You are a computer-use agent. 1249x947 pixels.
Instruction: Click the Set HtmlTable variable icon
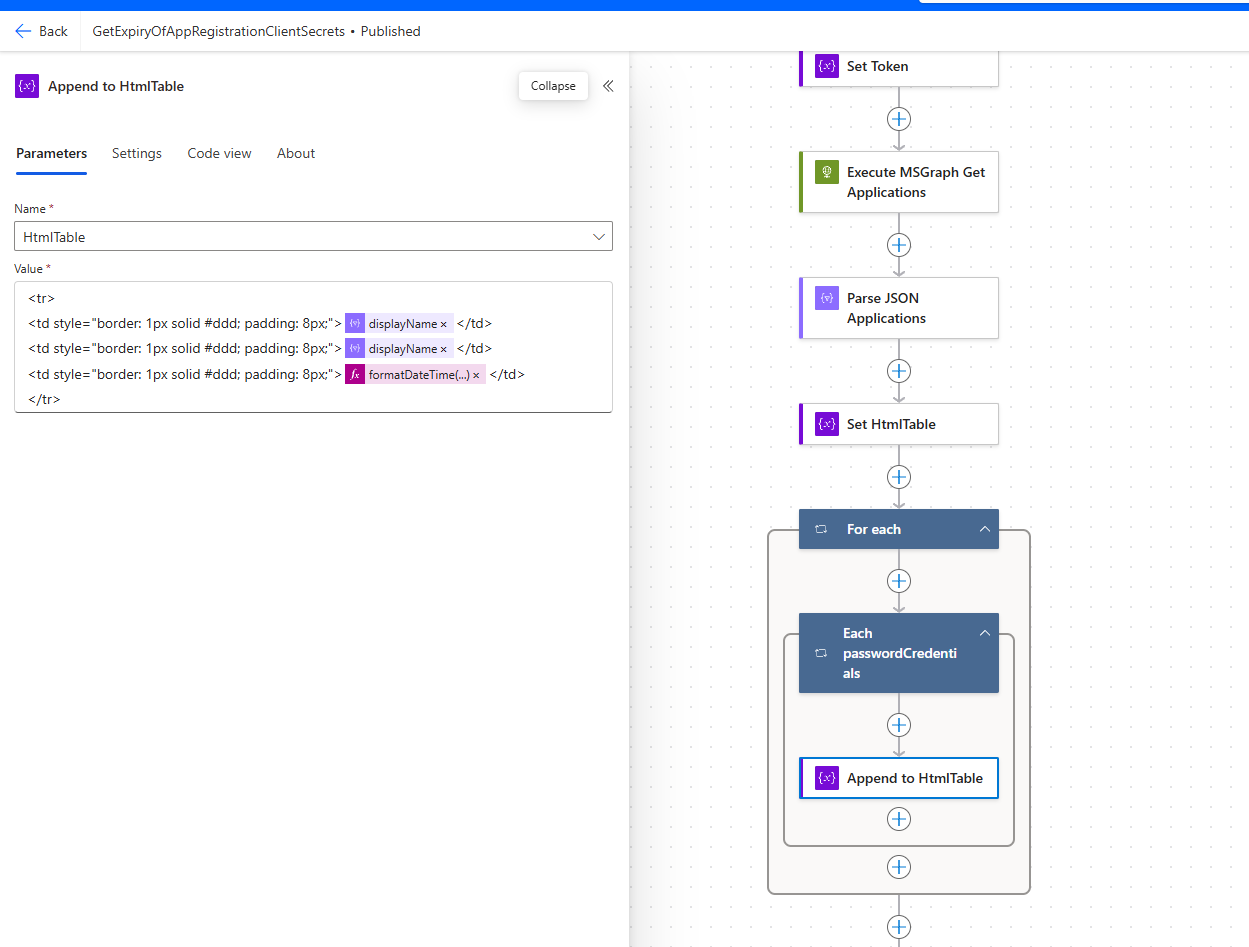(827, 424)
